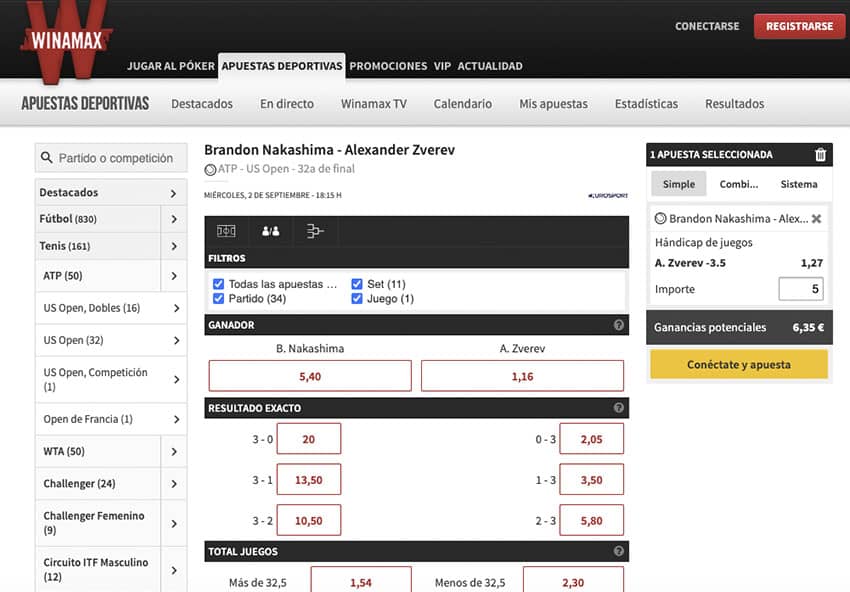
Task: Toggle the Partido (34) checkbox
Action: pos(218,299)
